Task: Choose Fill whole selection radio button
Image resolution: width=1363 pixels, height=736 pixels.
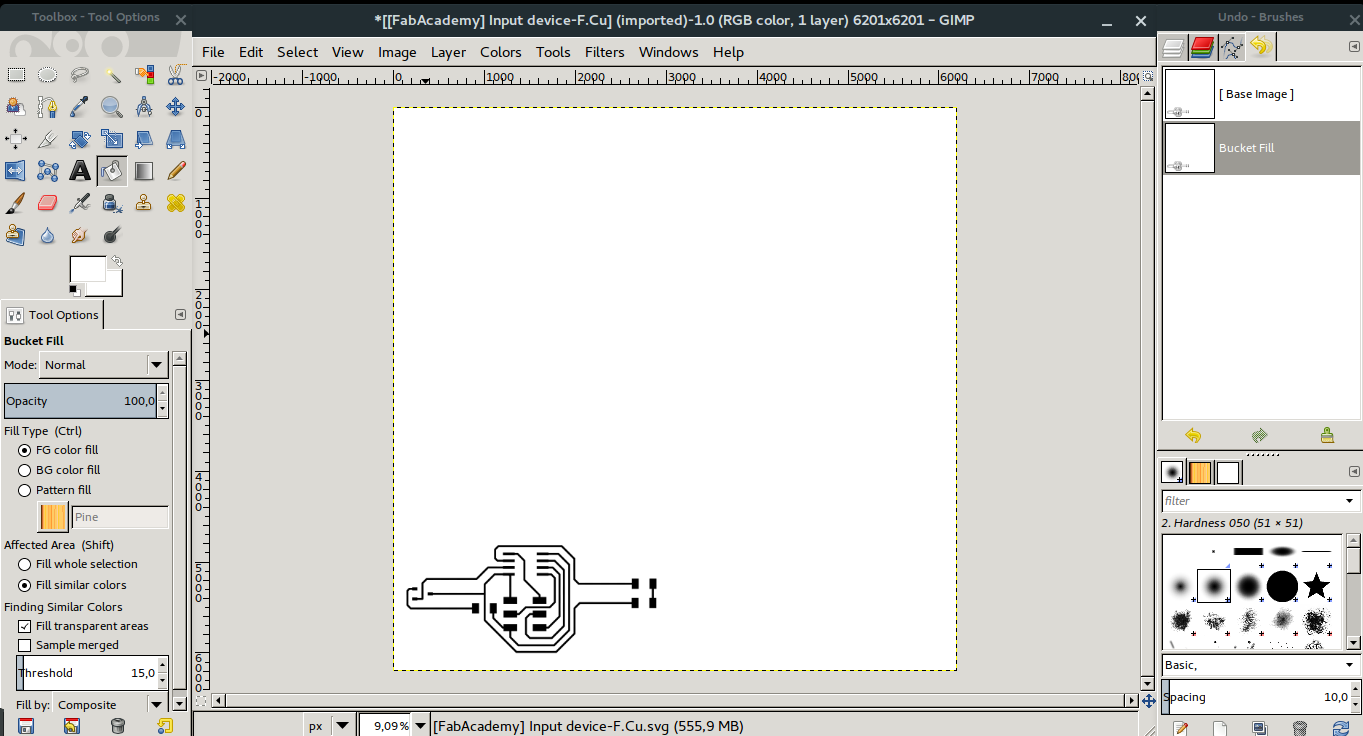Action: pyautogui.click(x=24, y=564)
